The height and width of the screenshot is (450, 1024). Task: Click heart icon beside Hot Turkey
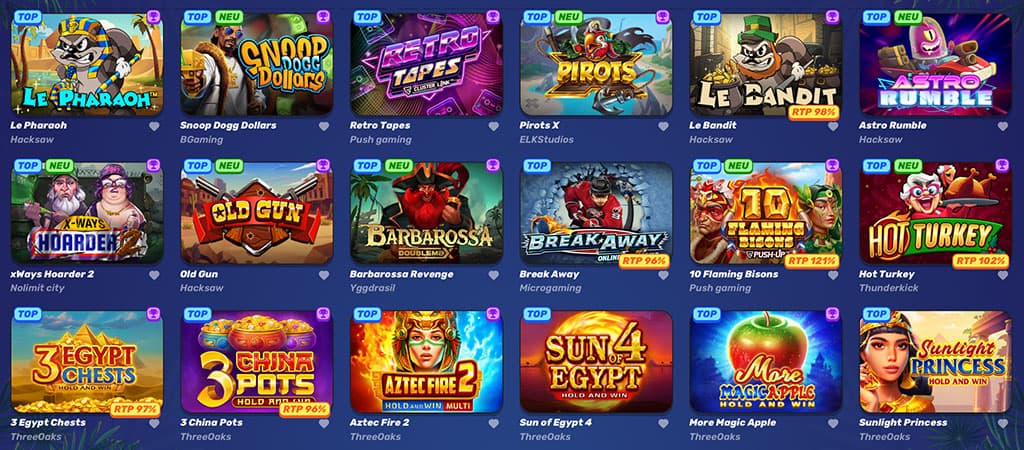1002,275
